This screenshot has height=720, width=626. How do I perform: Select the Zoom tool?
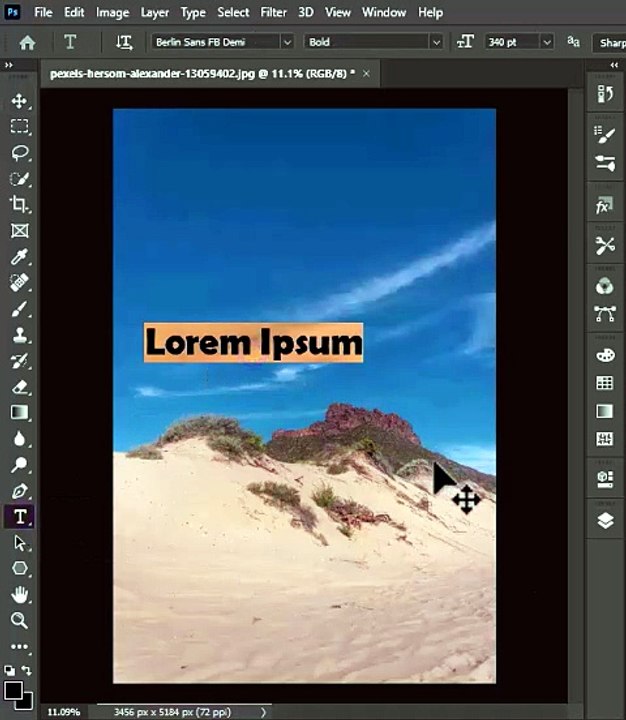coord(19,620)
